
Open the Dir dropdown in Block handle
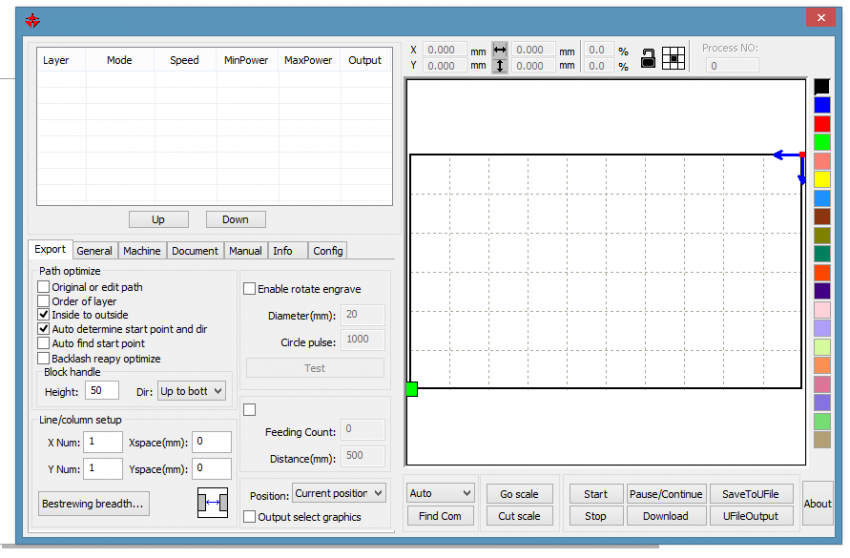coord(192,391)
